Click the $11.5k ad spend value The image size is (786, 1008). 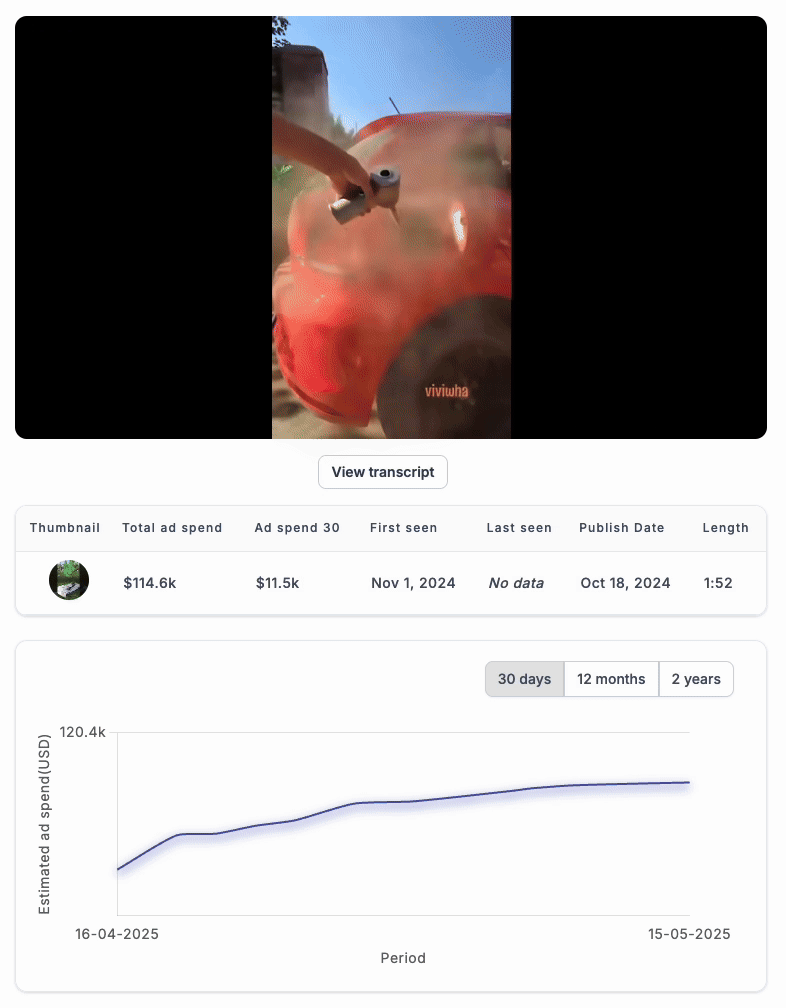pyautogui.click(x=278, y=583)
